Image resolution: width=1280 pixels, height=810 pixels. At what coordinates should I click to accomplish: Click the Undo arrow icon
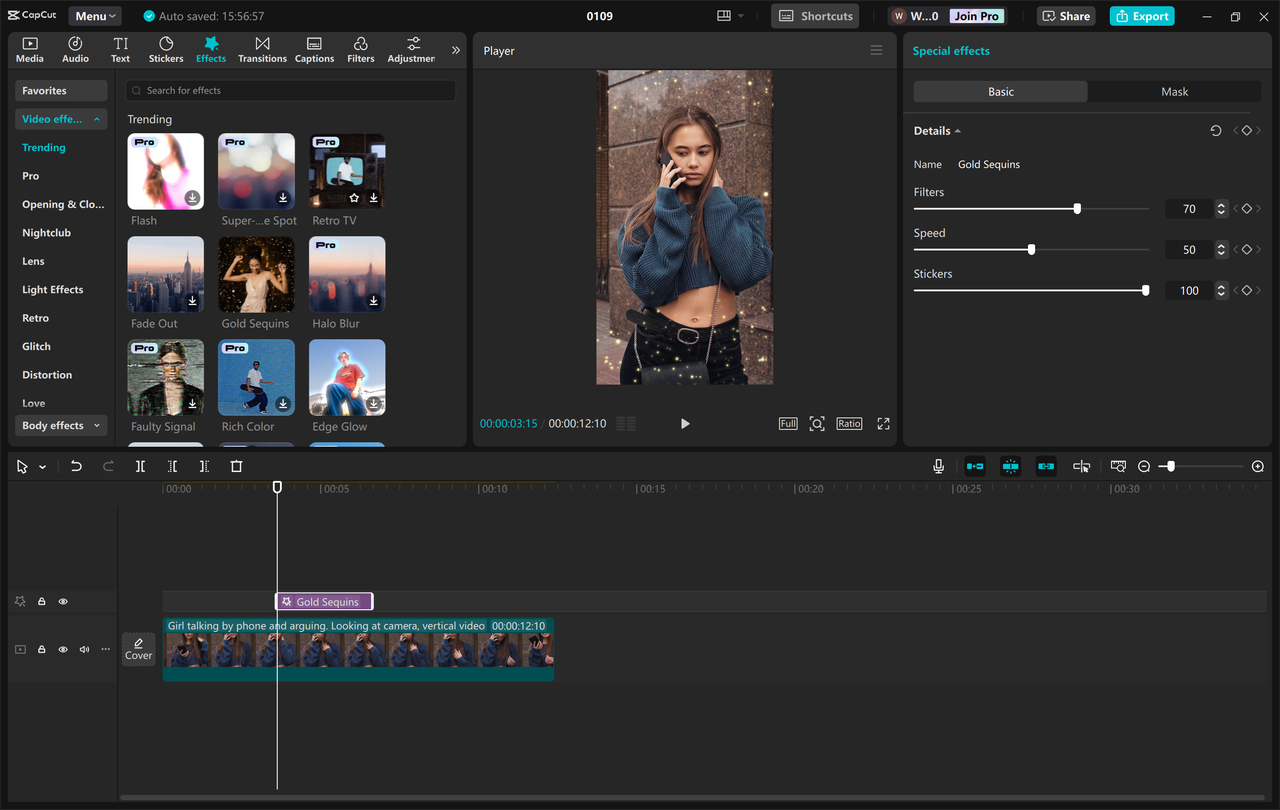pyautogui.click(x=77, y=465)
